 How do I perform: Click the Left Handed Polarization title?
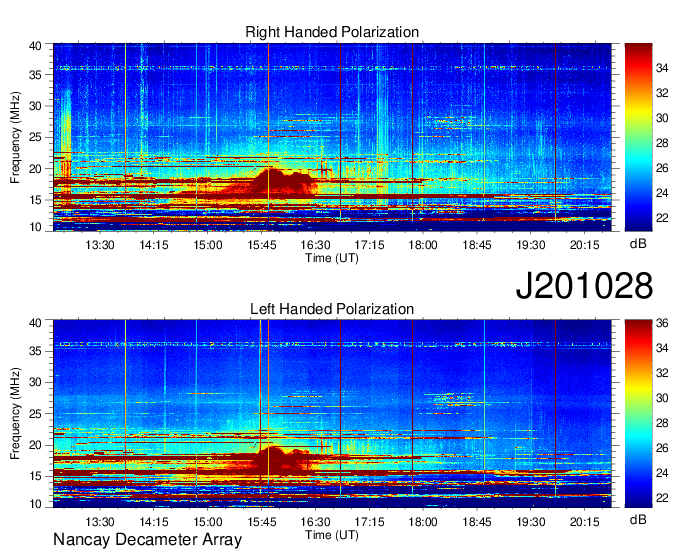coord(332,309)
